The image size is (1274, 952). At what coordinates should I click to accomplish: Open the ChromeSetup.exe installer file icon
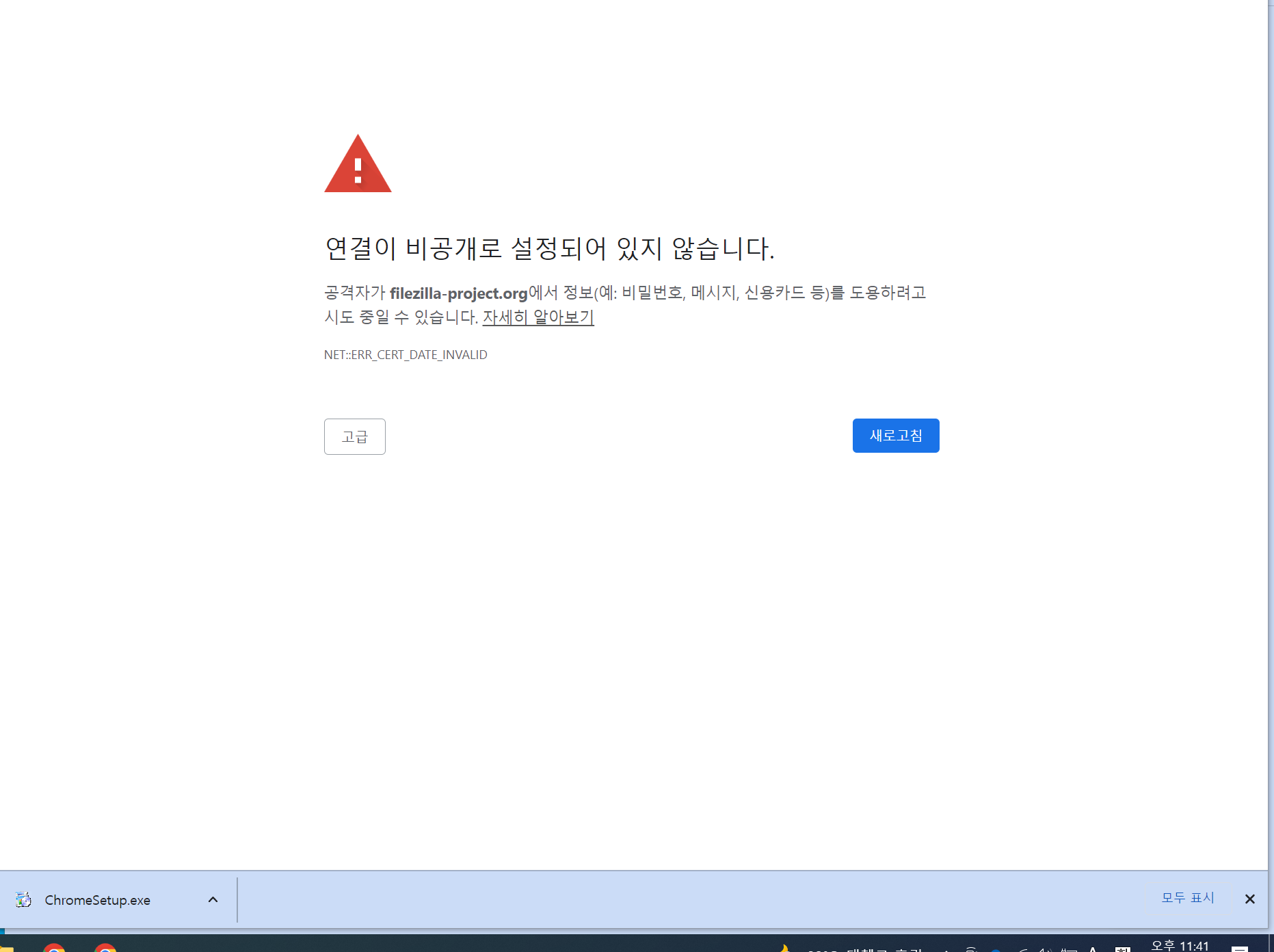[x=23, y=899]
